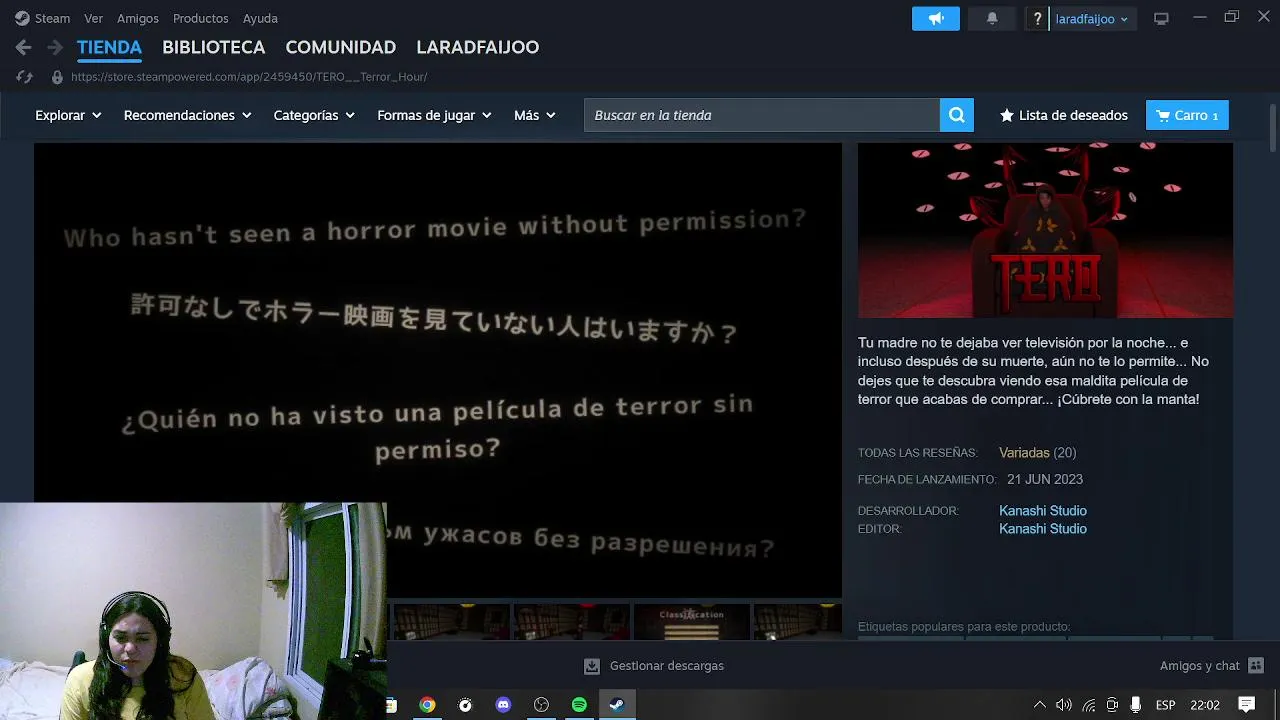Expand the Recomendaciones dropdown
The image size is (1280, 720).
187,115
